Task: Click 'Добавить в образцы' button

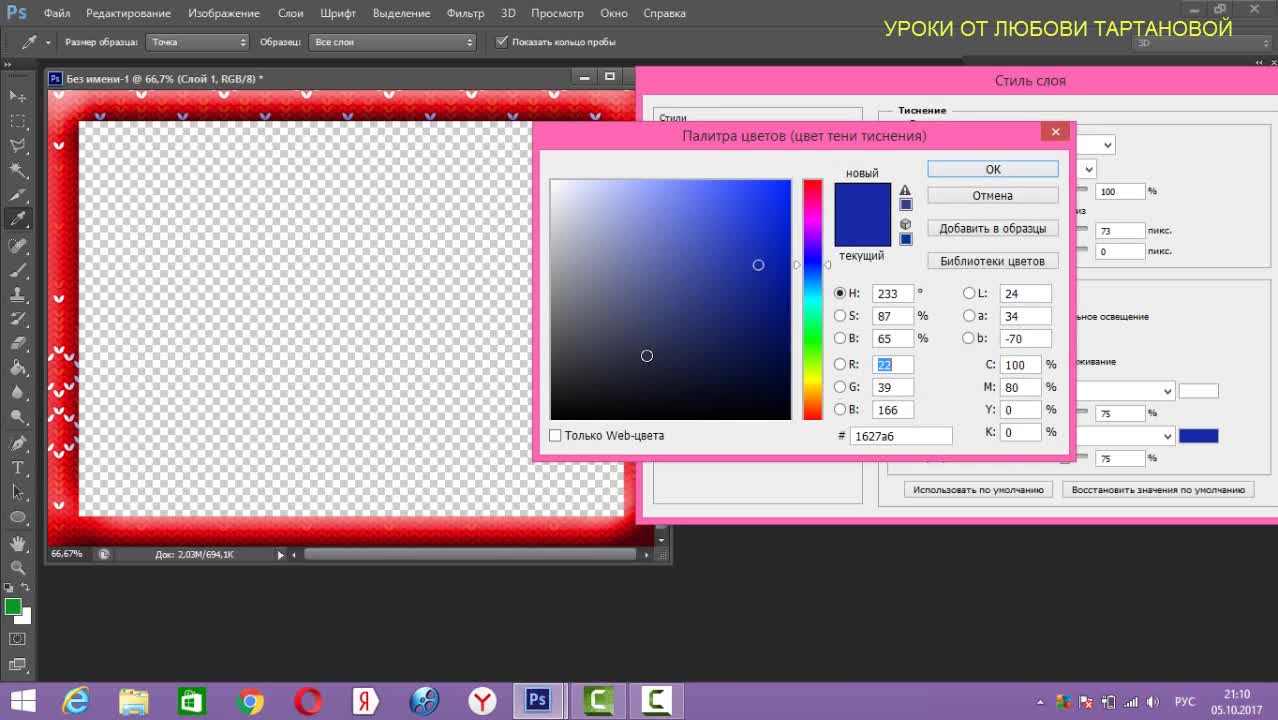Action: (993, 228)
